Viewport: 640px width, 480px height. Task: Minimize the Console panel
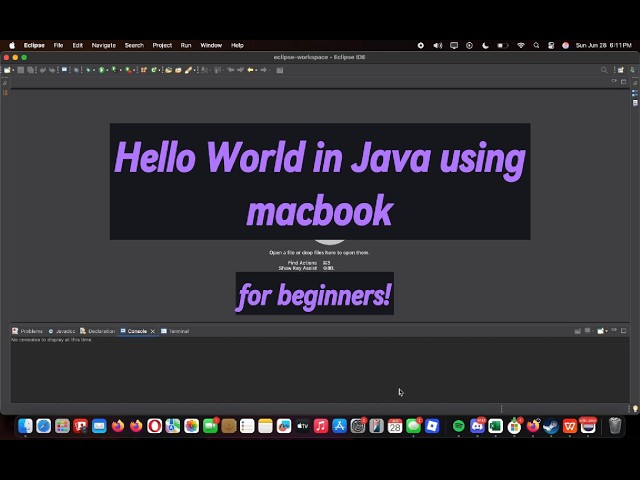click(614, 330)
